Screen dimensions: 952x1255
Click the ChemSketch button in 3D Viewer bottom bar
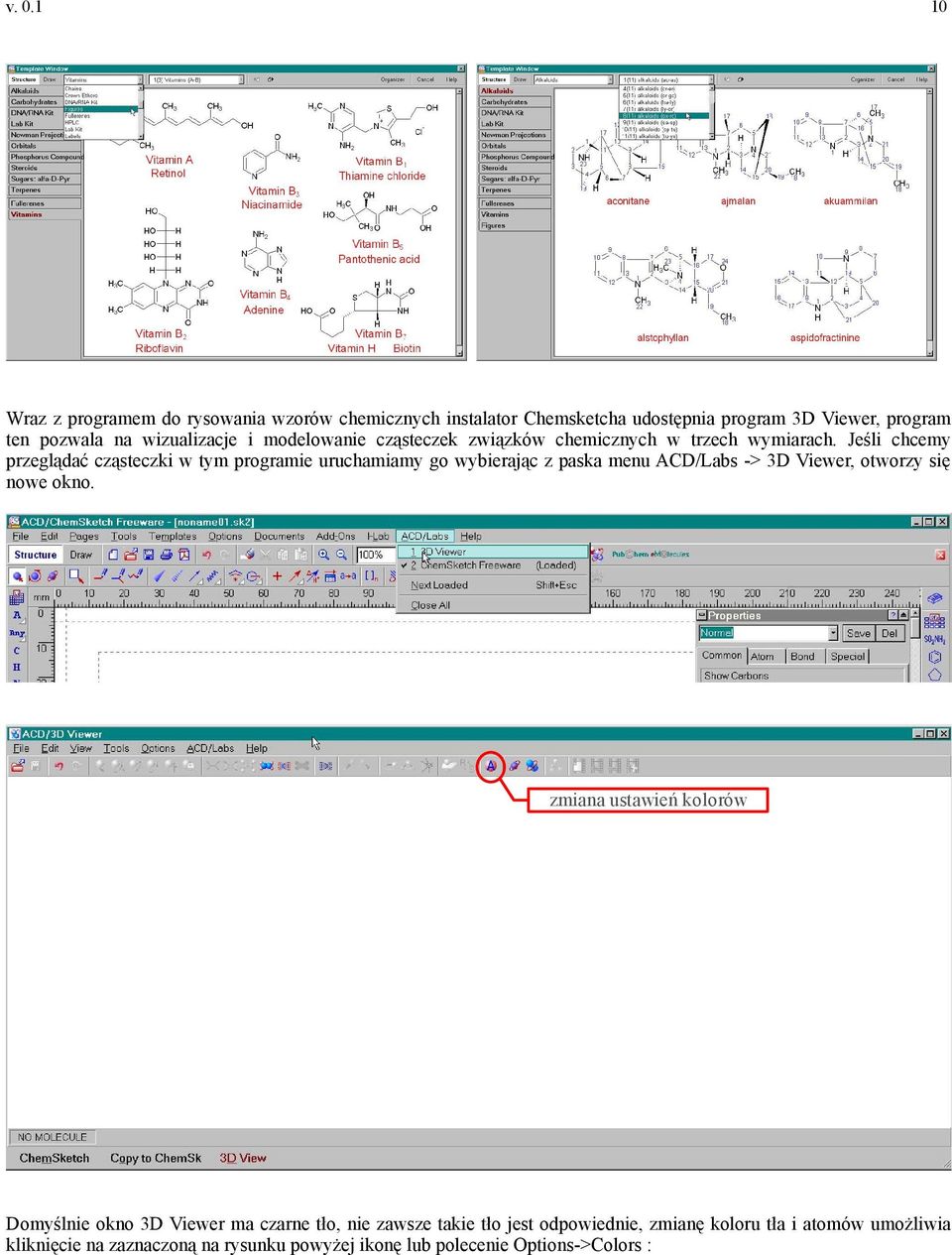55,1158
